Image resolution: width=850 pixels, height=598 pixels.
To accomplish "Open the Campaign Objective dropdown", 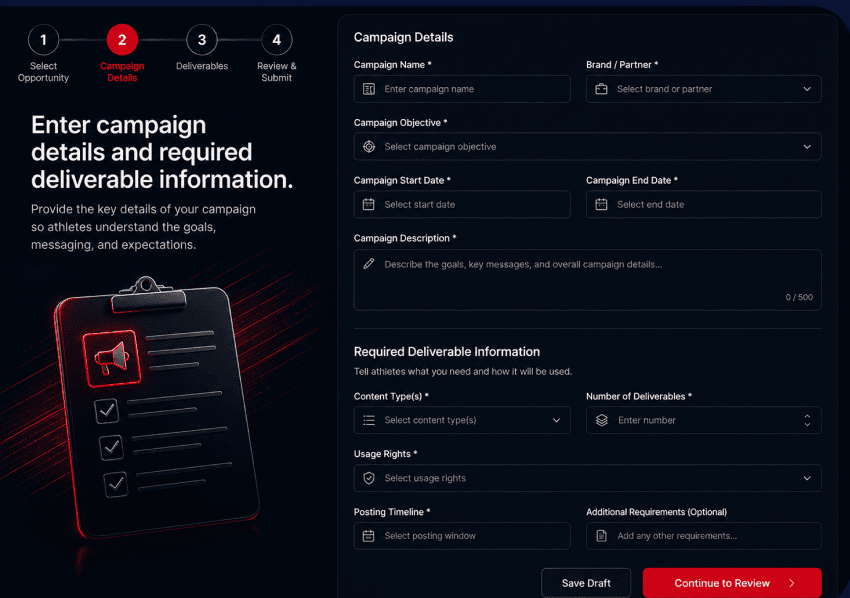I will 587,146.
